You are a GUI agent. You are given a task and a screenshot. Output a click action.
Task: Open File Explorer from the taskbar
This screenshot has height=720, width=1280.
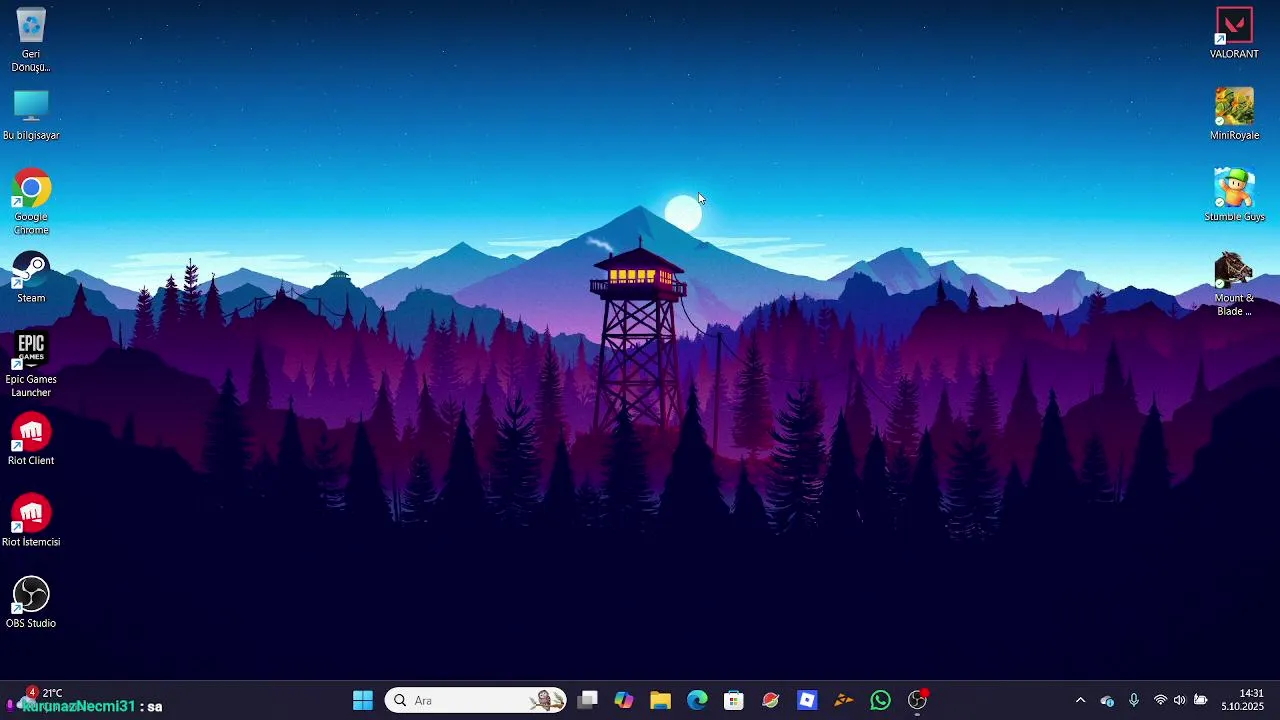point(660,700)
